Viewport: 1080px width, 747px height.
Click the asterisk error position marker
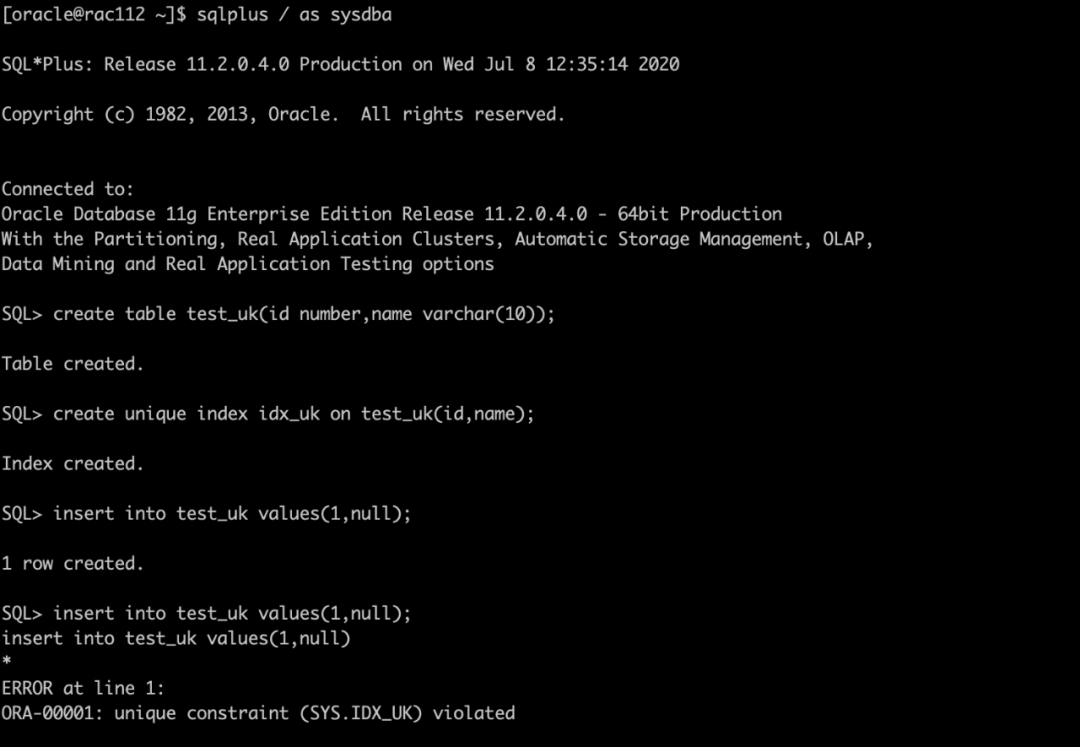point(6,663)
